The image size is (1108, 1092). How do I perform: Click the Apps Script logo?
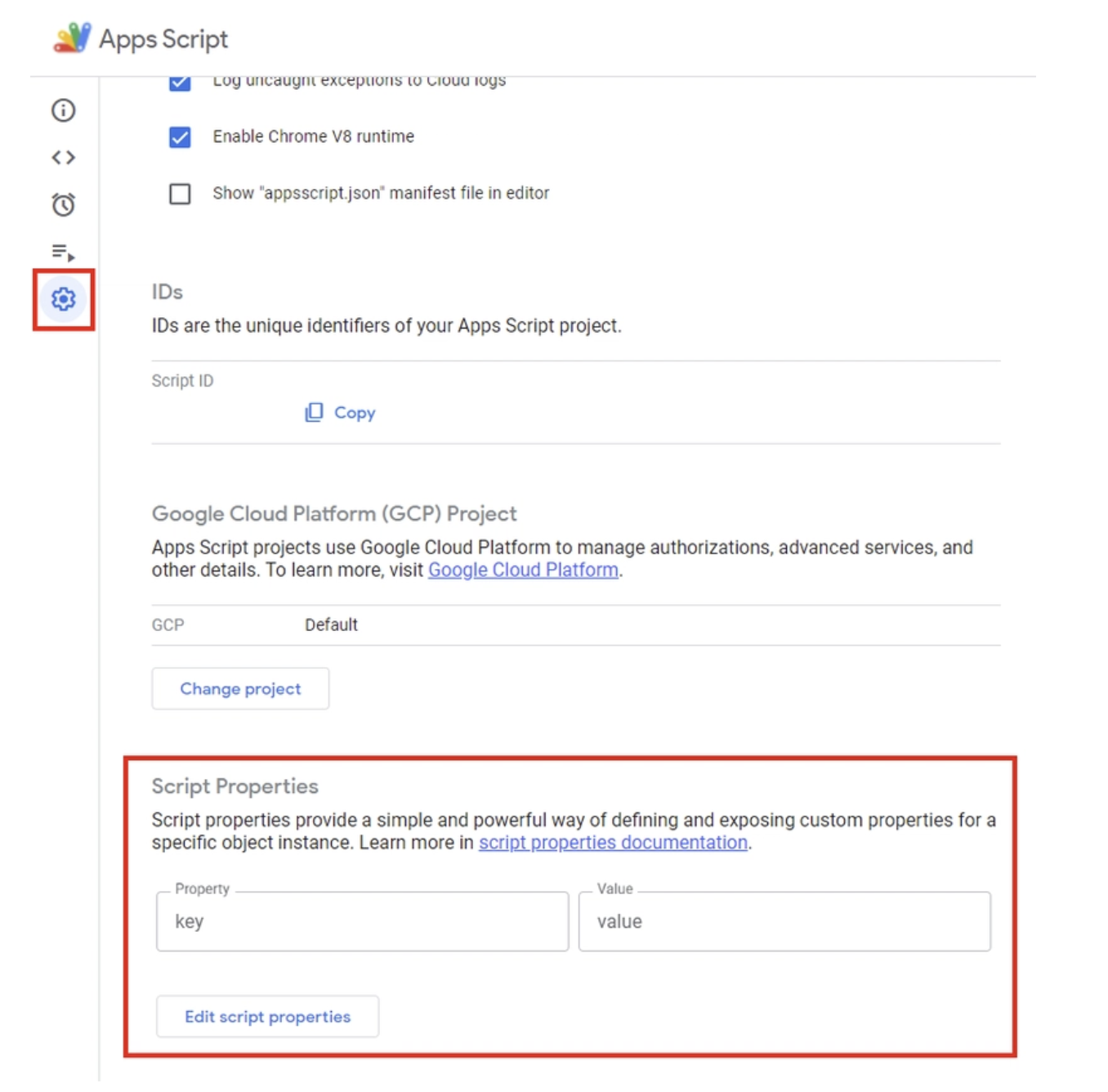pyautogui.click(x=72, y=38)
